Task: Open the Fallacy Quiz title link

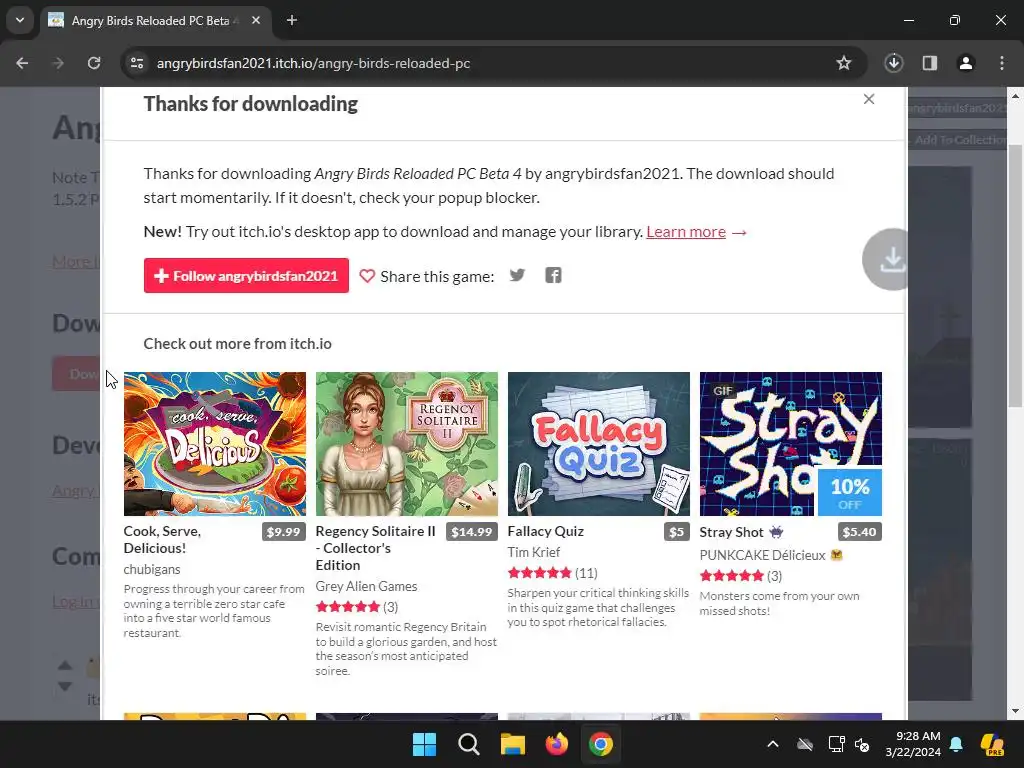Action: click(x=545, y=532)
